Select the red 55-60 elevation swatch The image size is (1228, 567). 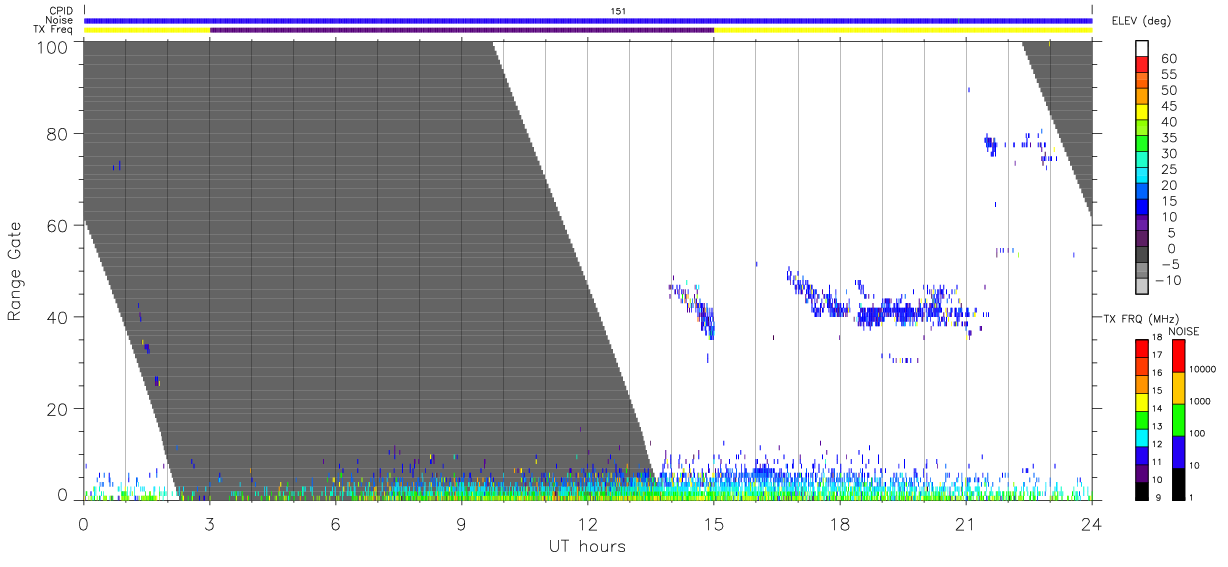(1142, 64)
